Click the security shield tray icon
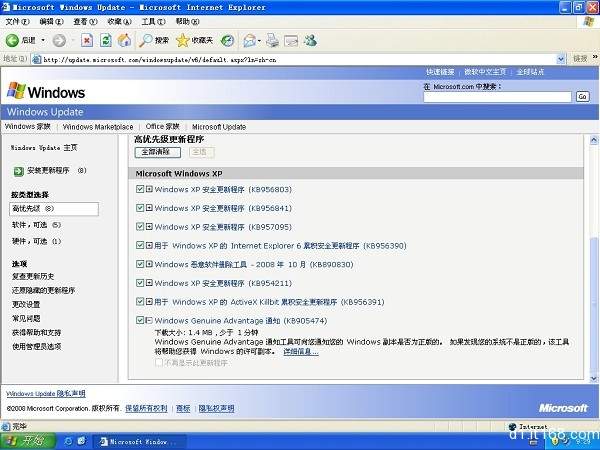The image size is (600, 450). [x=555, y=442]
